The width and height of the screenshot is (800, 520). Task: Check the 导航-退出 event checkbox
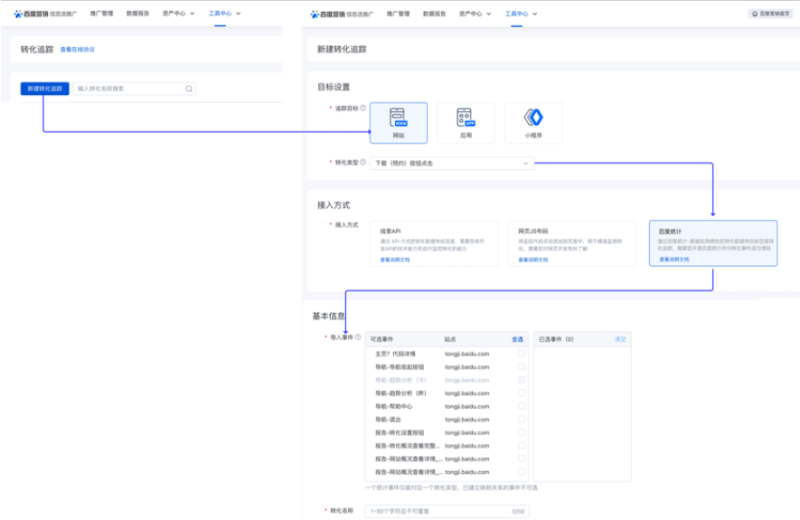coord(521,419)
